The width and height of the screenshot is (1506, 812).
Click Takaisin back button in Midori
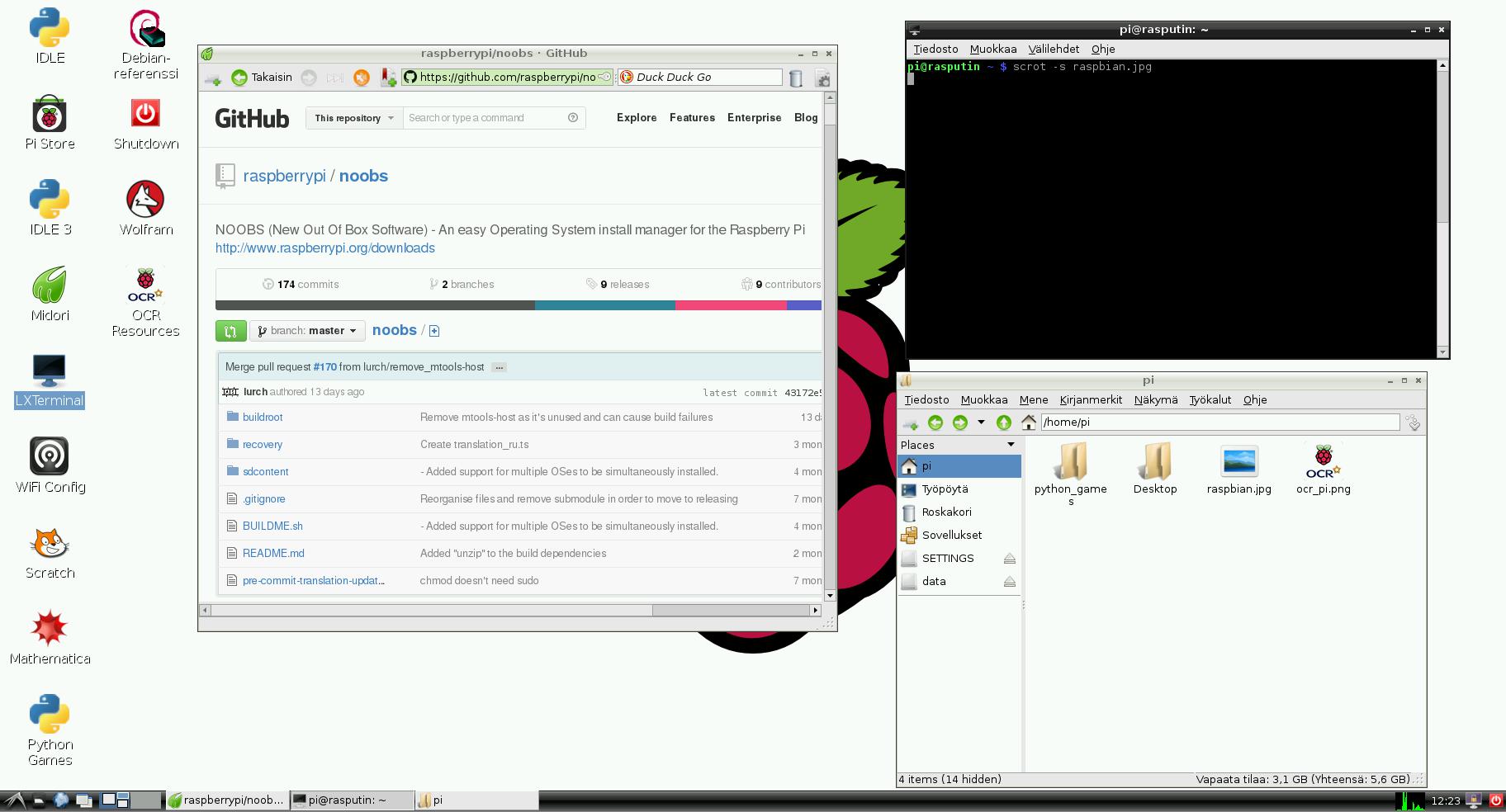tap(262, 78)
